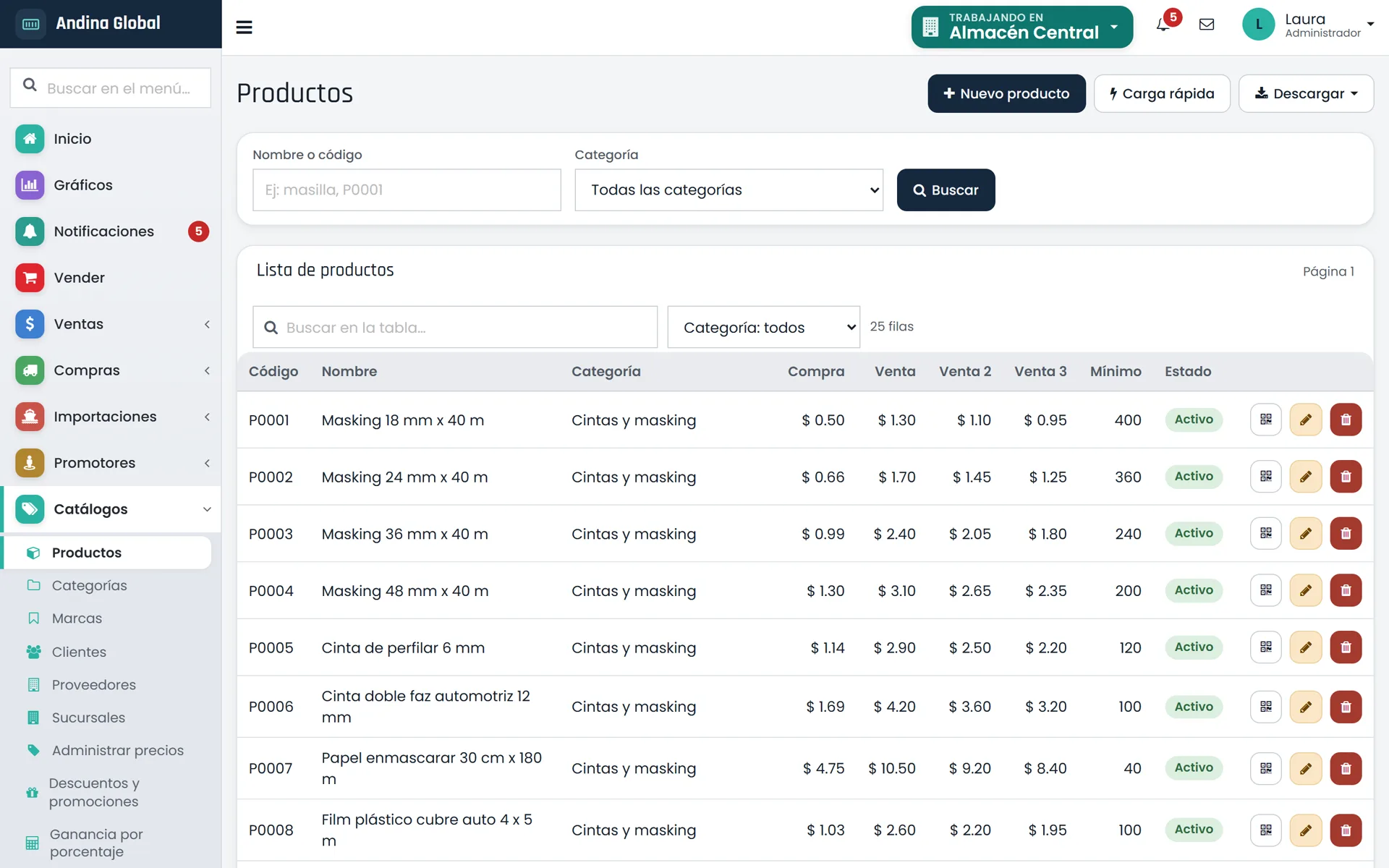Delete product P0001 with the trash icon
This screenshot has width=1389, height=868.
pyautogui.click(x=1346, y=420)
